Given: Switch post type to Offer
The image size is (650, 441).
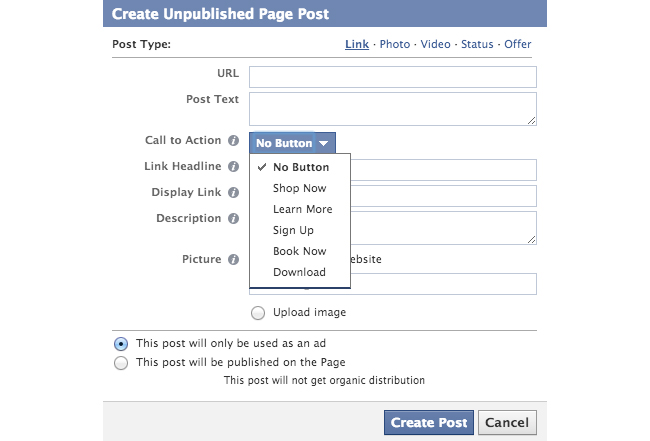Looking at the screenshot, I should (517, 44).
